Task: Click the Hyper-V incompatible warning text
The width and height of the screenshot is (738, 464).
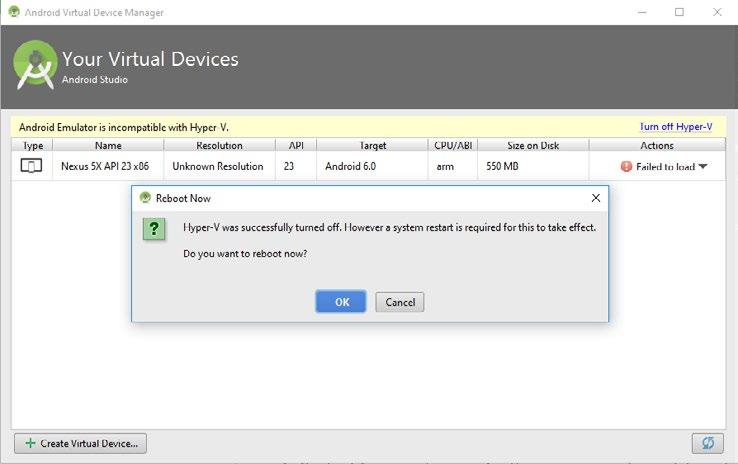Action: click(x=124, y=127)
